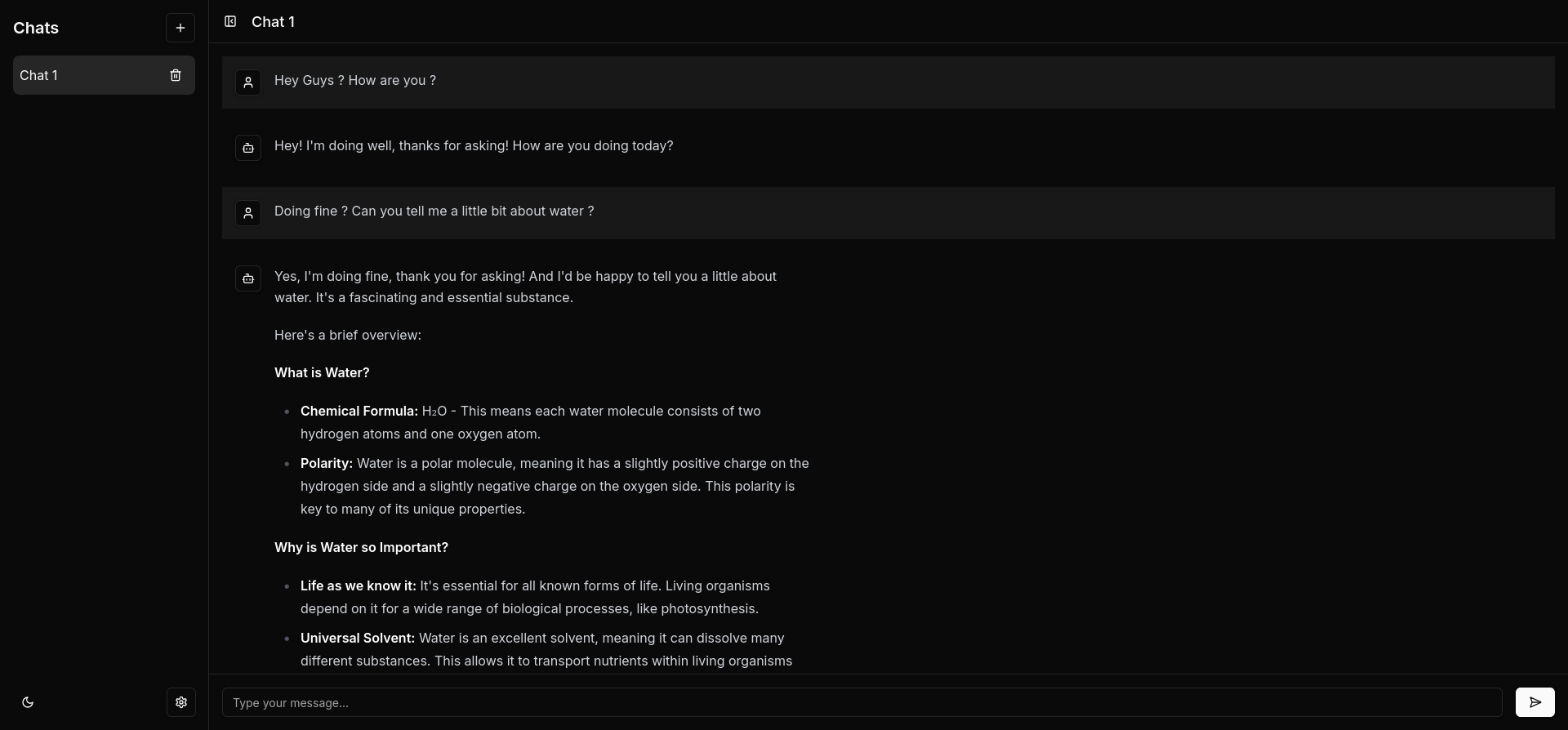Screen dimensions: 1568x730
Task: Focus the "Type your message..." input
Action: pyautogui.click(x=862, y=702)
